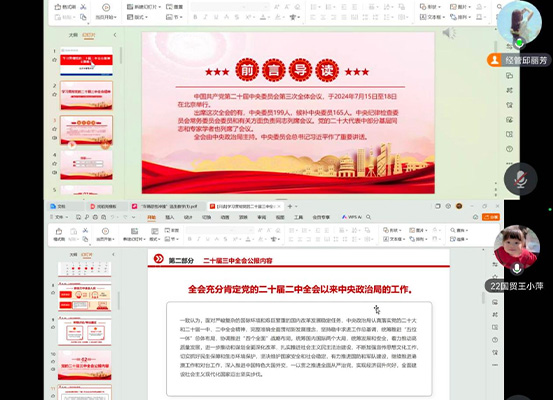Select the 大纲 outline view in lower panel

click(x=73, y=254)
